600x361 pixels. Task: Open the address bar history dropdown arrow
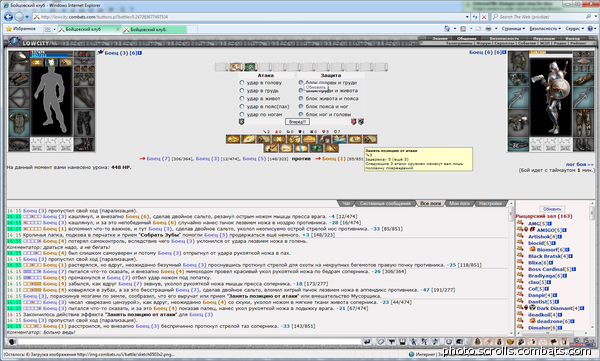coord(467,17)
